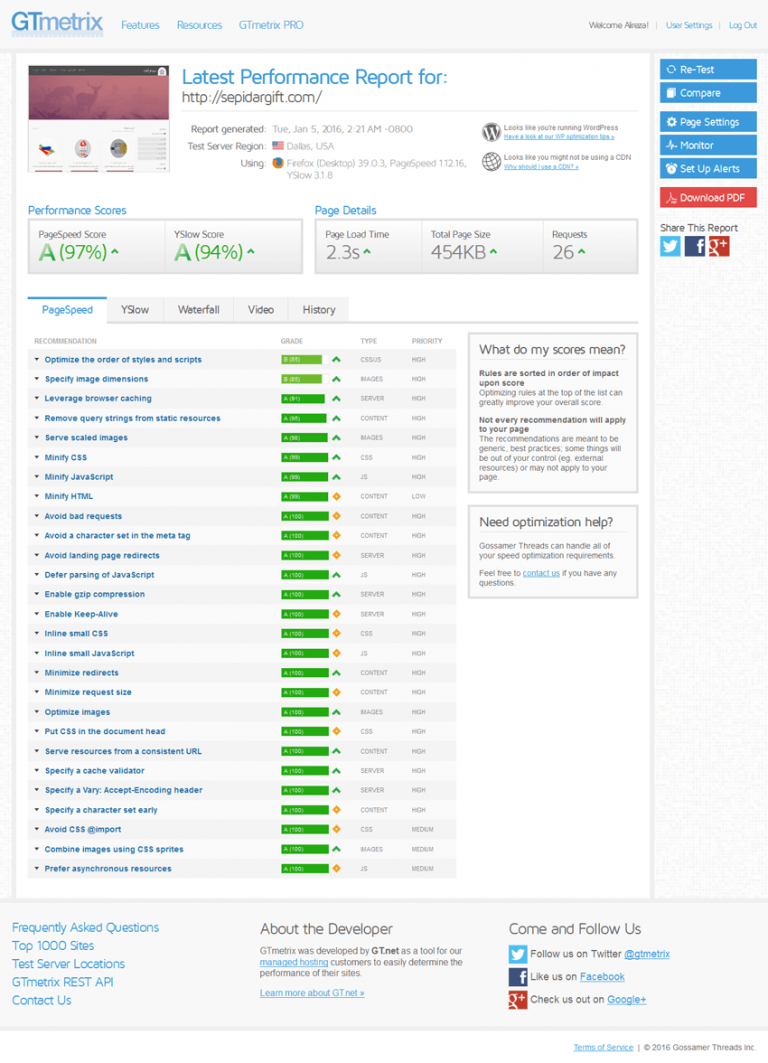Open Features in top navigation
The height and width of the screenshot is (1063, 768).
(140, 25)
